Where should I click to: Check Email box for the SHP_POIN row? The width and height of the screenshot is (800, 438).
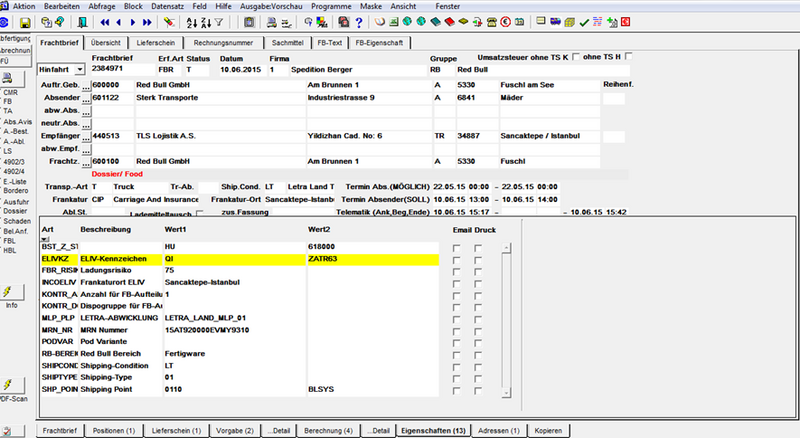tap(456, 391)
